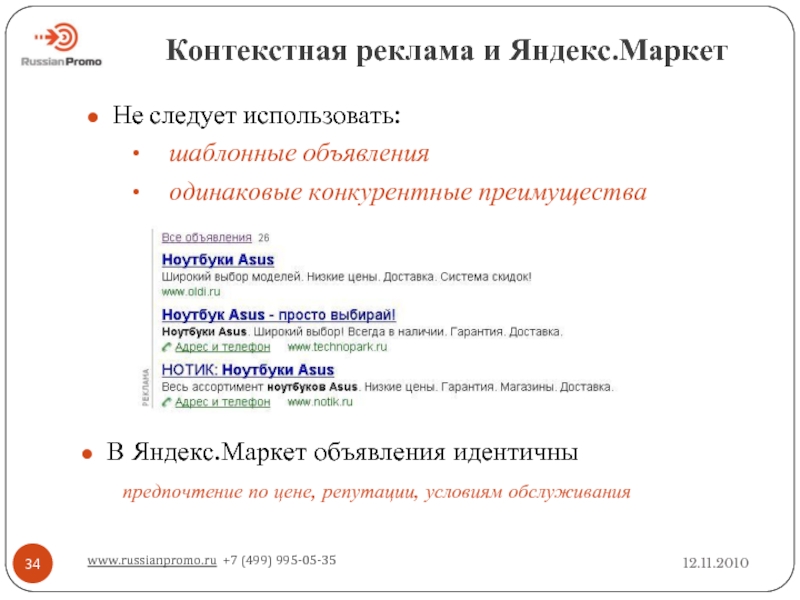Image resolution: width=800 pixels, height=600 pixels.
Task: Select the slide title 'Контекстная реклама и Яндекс.Маркет'
Action: 447,51
